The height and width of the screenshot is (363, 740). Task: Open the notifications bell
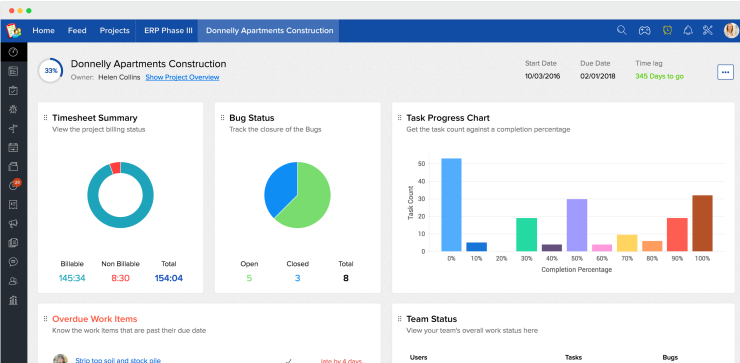[688, 30]
